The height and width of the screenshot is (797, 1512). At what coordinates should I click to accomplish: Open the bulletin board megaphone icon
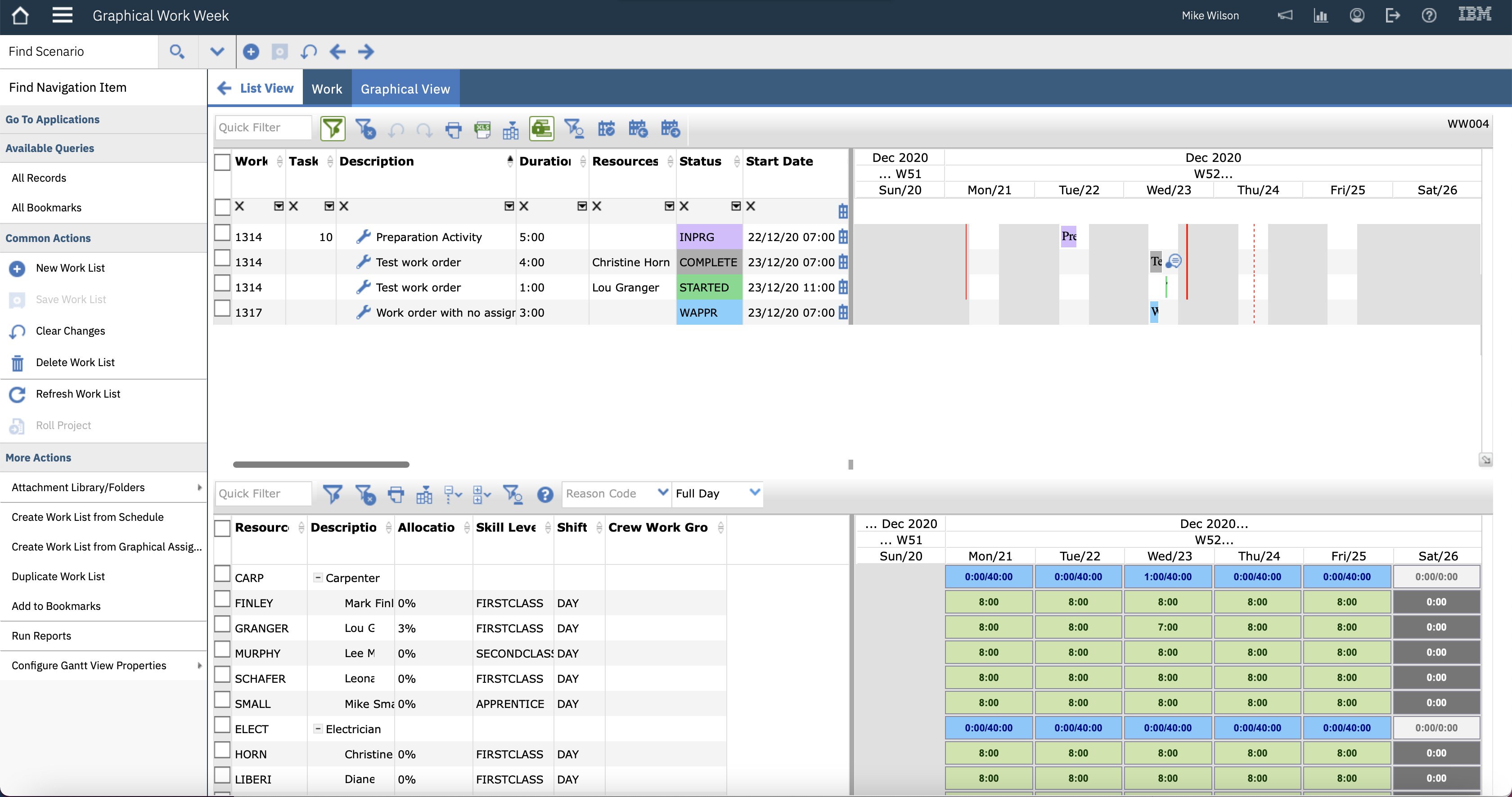click(1285, 15)
